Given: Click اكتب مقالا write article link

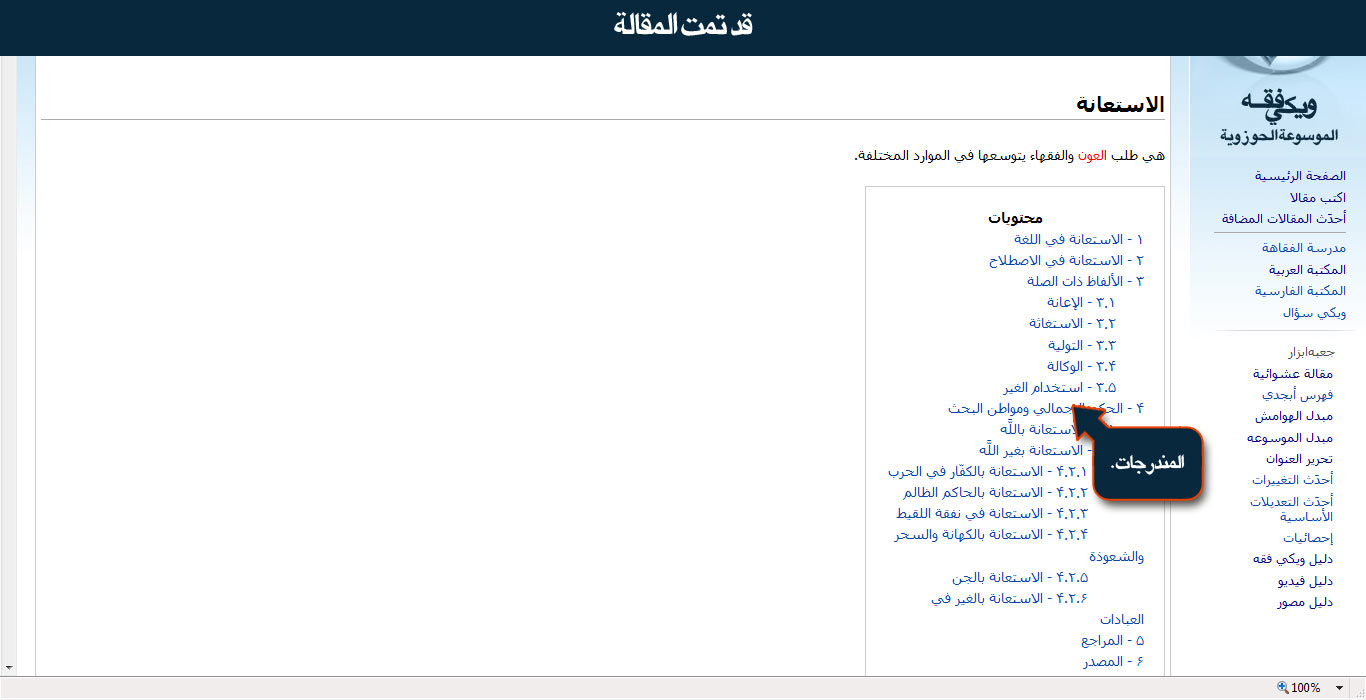Looking at the screenshot, I should point(1317,198).
